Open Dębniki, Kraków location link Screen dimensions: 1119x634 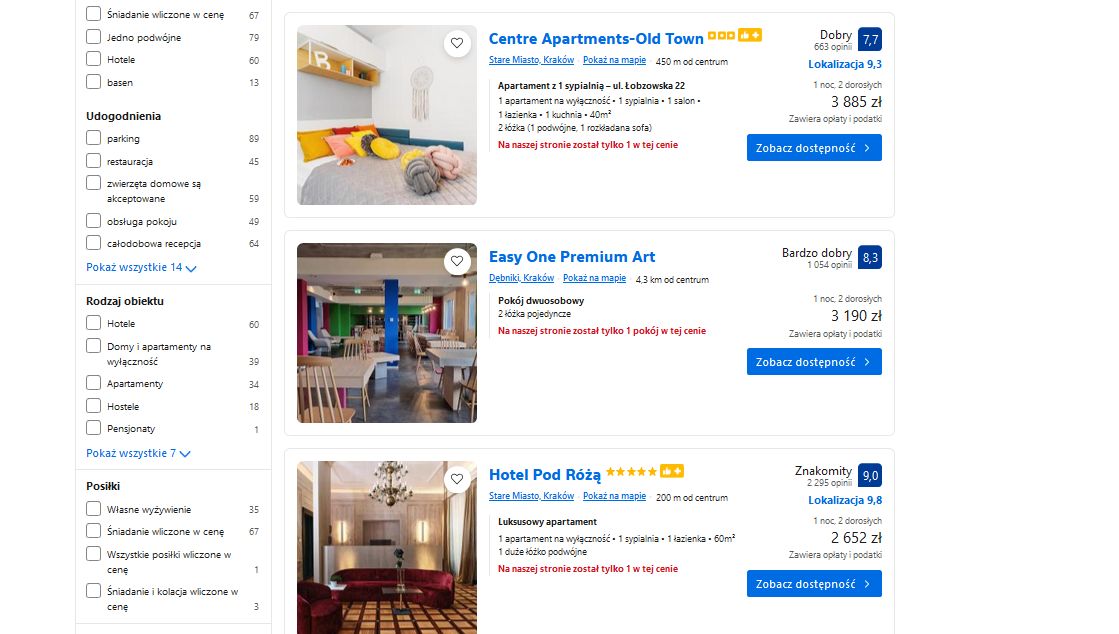[x=521, y=279]
